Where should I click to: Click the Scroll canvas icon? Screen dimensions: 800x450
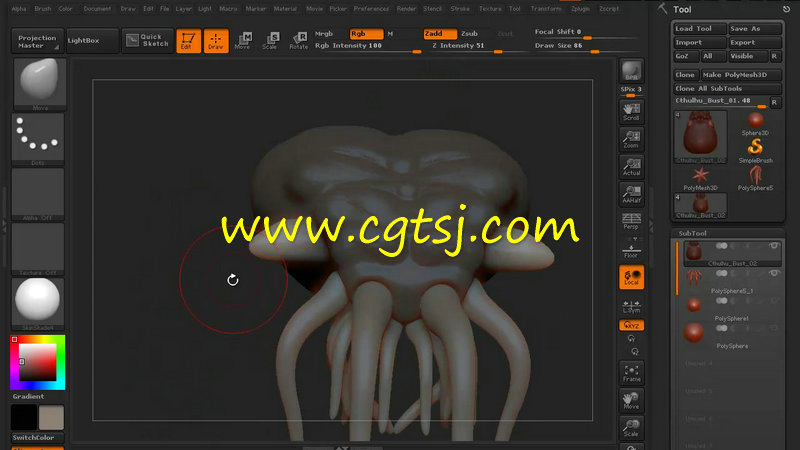(x=631, y=112)
